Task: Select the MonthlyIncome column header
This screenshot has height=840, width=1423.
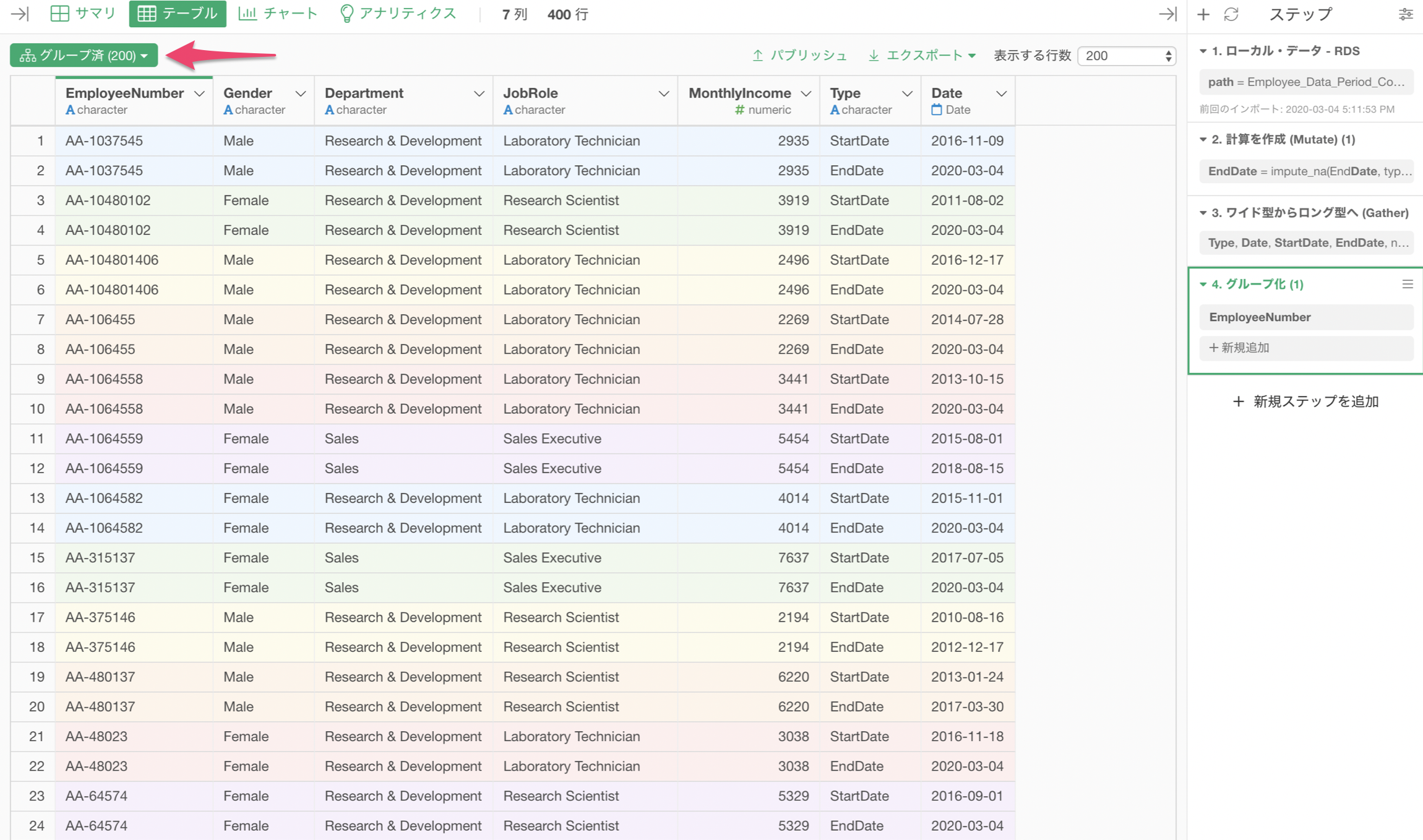Action: (x=749, y=101)
